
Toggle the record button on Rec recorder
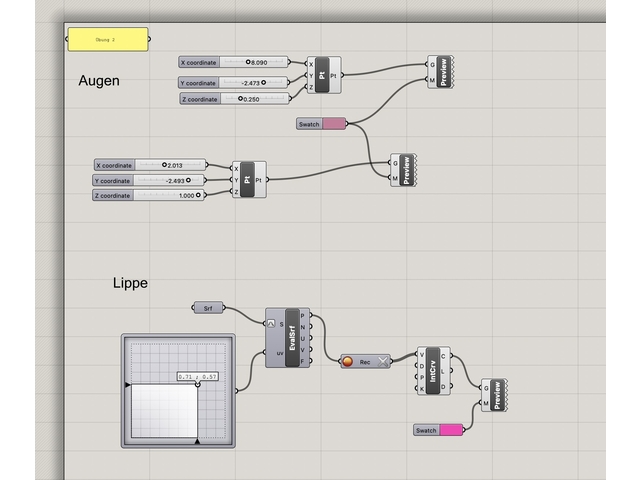click(348, 362)
